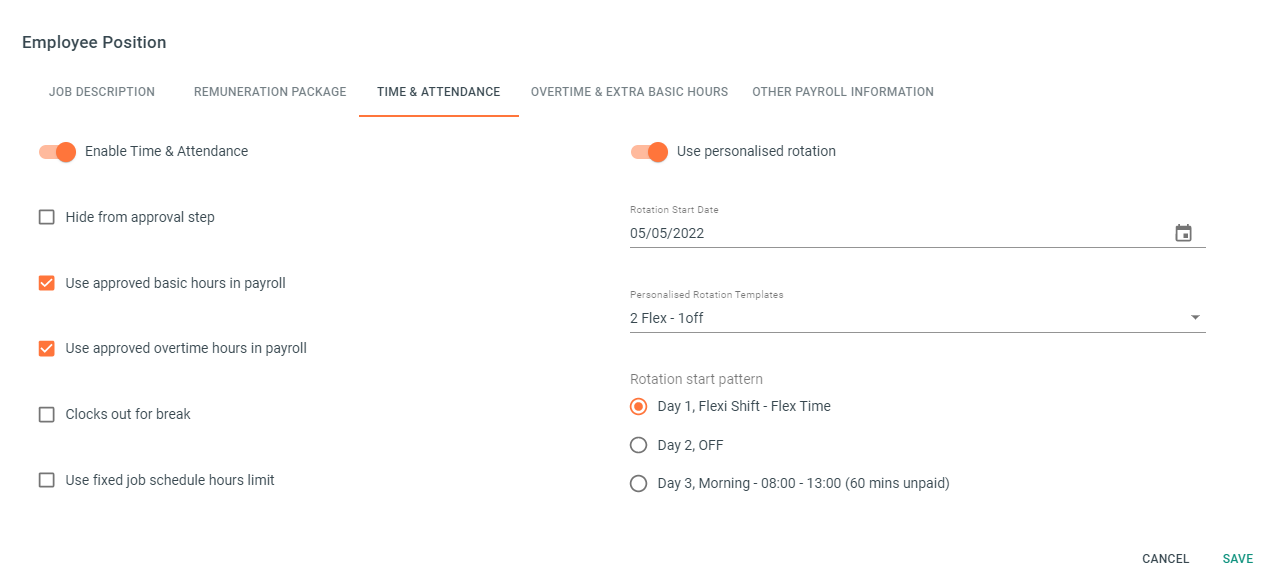This screenshot has height=586, width=1276.
Task: Toggle Enable Time & Attendance switch
Action: tap(57, 152)
